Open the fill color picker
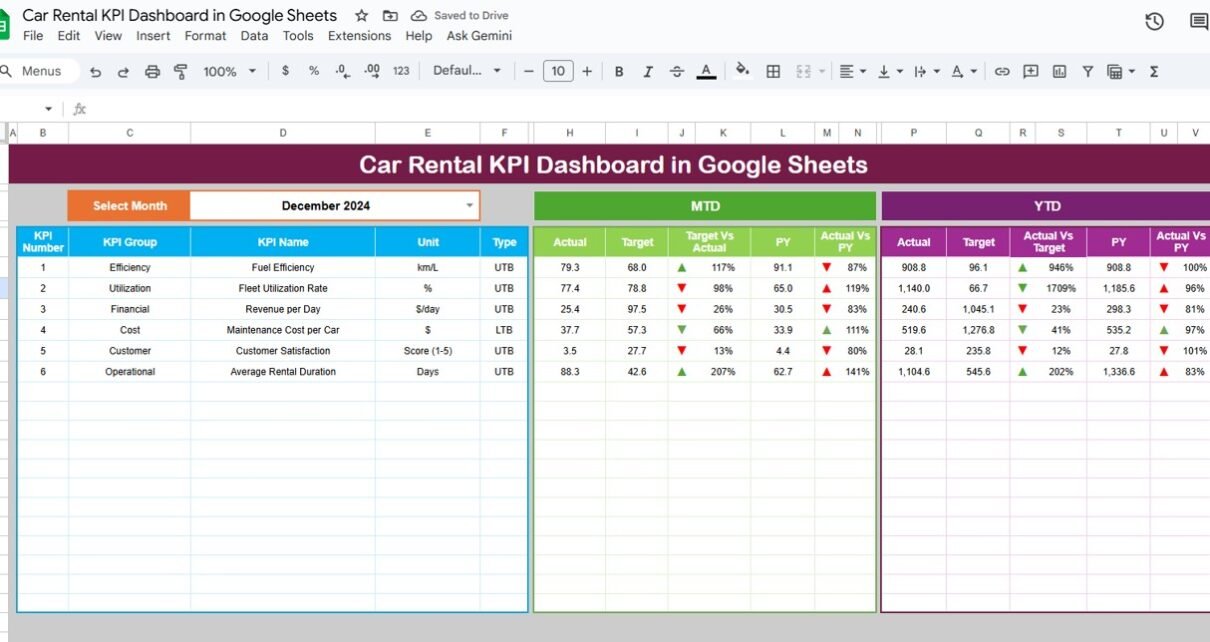The height and width of the screenshot is (642, 1210). tap(742, 71)
